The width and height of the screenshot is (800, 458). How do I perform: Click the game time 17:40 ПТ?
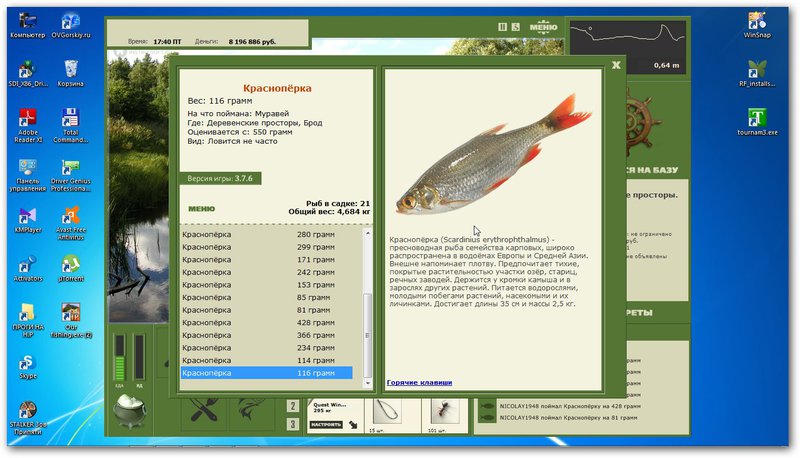(x=167, y=42)
